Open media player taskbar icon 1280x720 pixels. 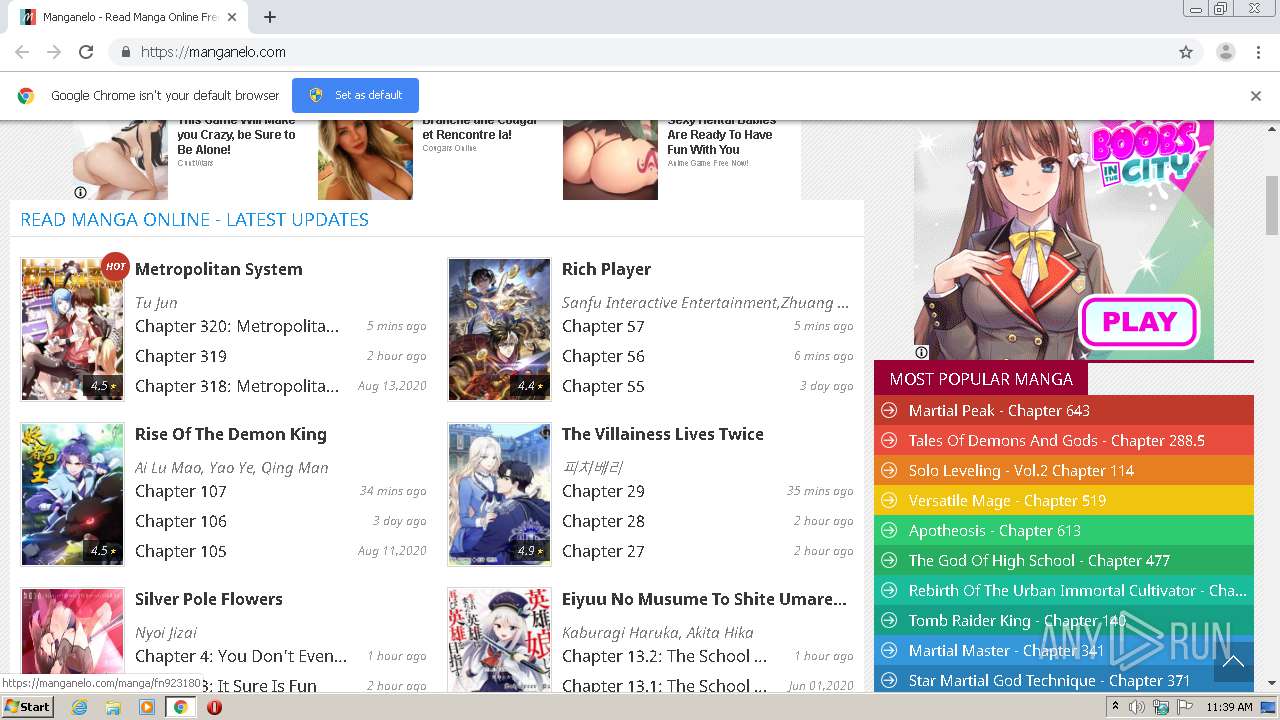[x=147, y=707]
